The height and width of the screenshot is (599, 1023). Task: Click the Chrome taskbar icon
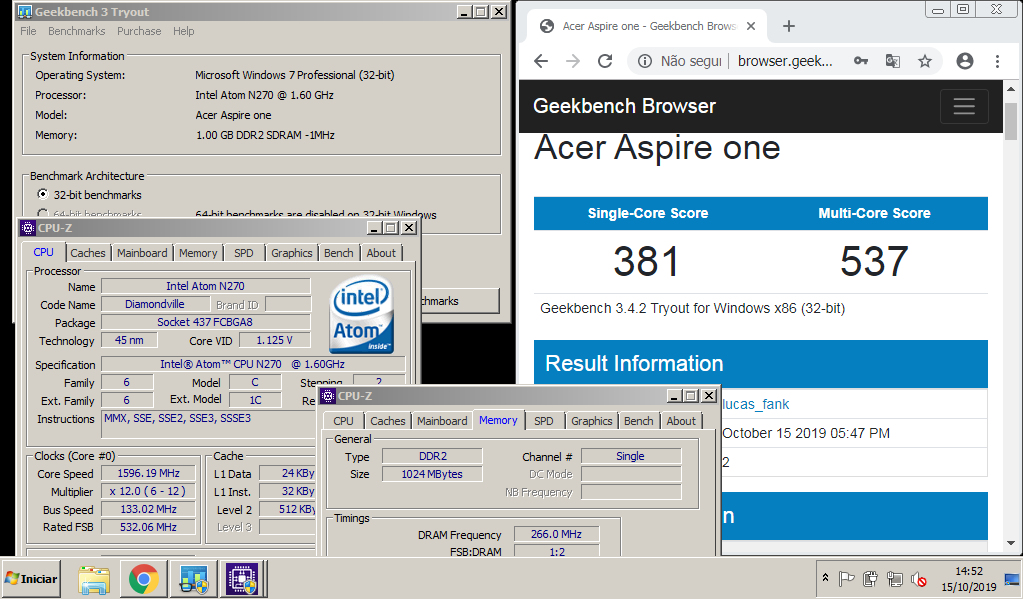(144, 579)
